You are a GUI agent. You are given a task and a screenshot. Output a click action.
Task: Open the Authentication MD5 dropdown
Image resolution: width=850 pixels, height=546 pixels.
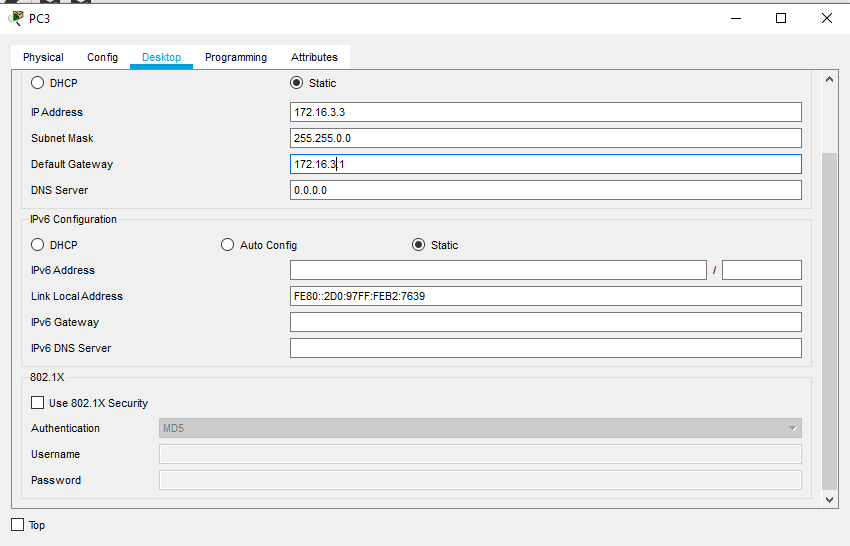[x=480, y=428]
